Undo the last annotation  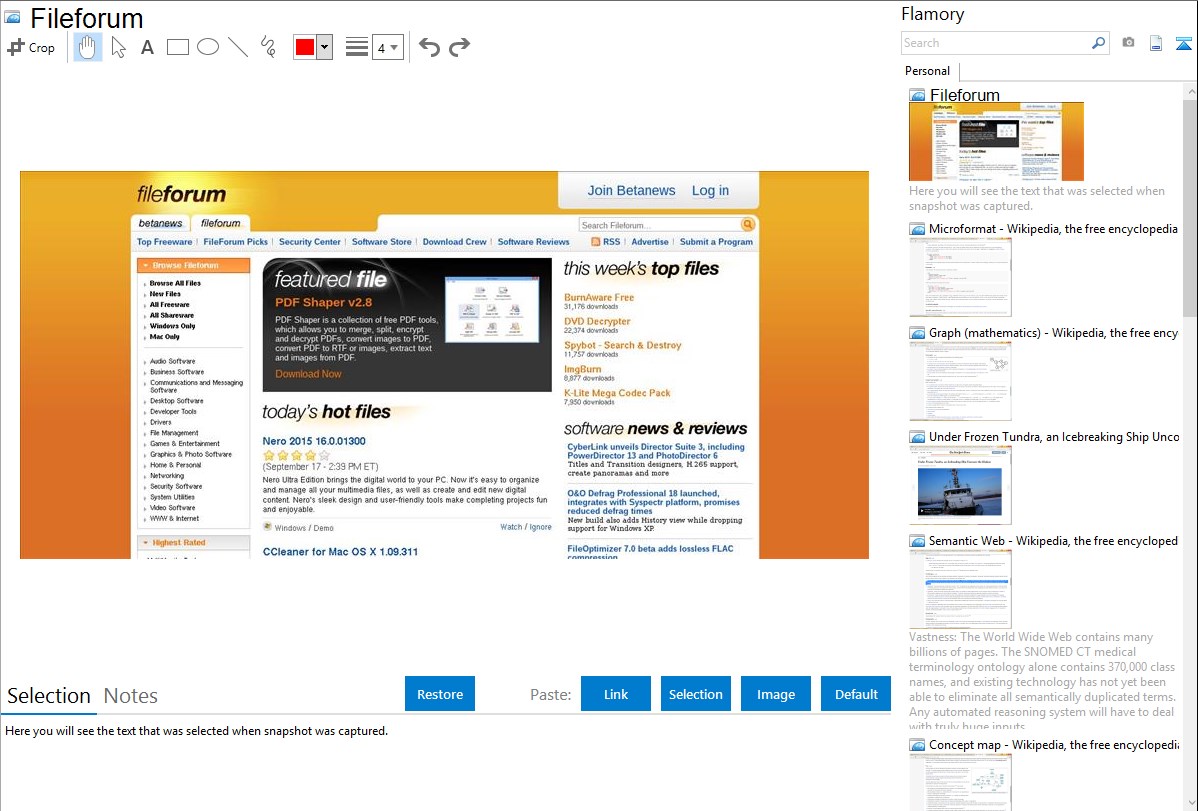pyautogui.click(x=429, y=47)
